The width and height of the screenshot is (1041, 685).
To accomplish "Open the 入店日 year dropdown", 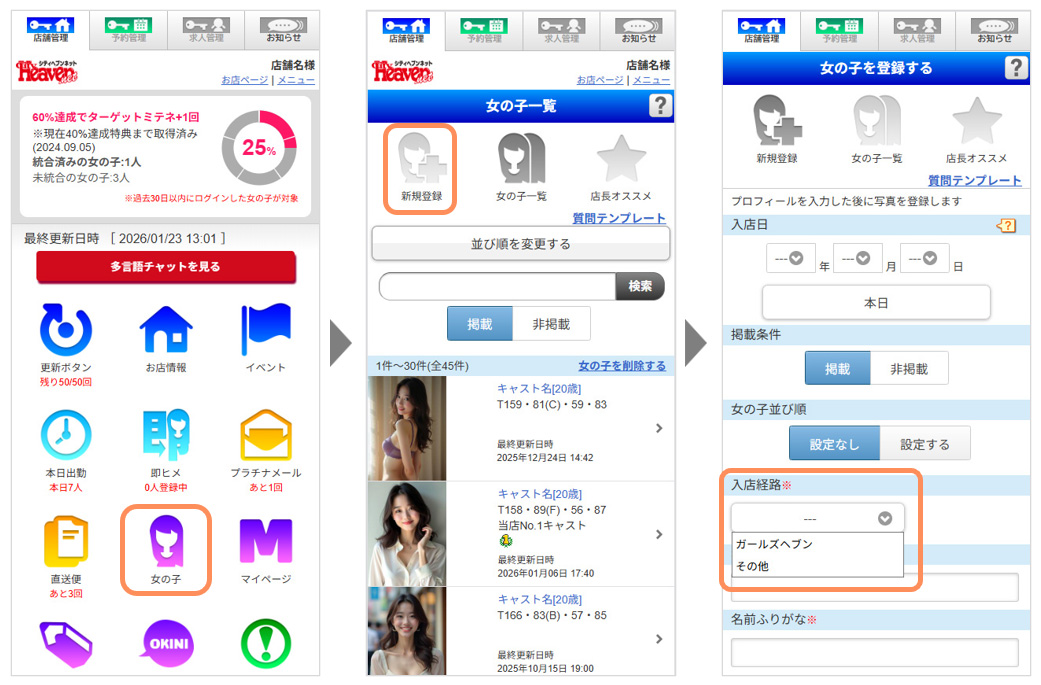I will click(790, 258).
